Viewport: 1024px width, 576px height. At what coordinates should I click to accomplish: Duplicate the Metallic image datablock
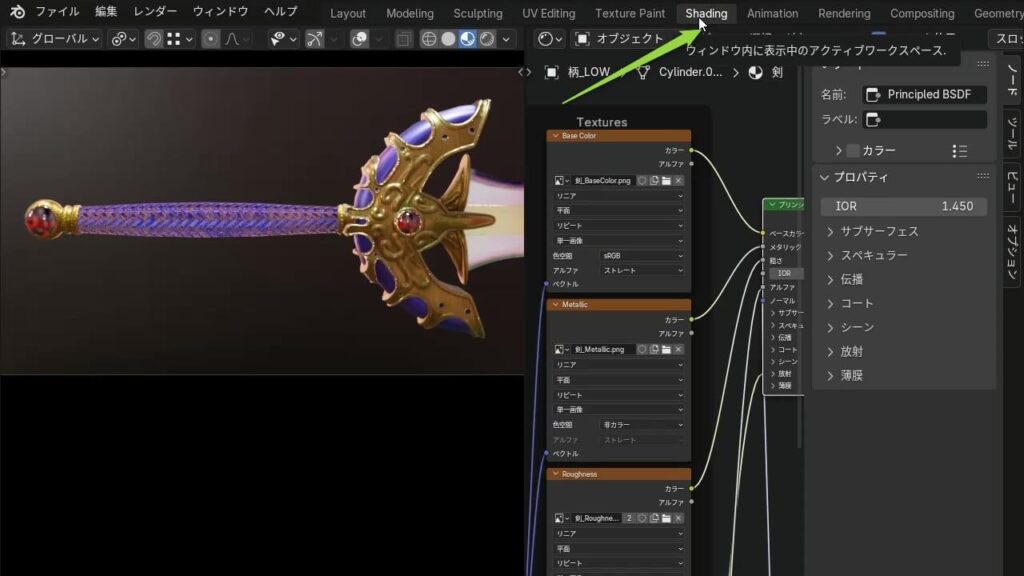tap(654, 349)
